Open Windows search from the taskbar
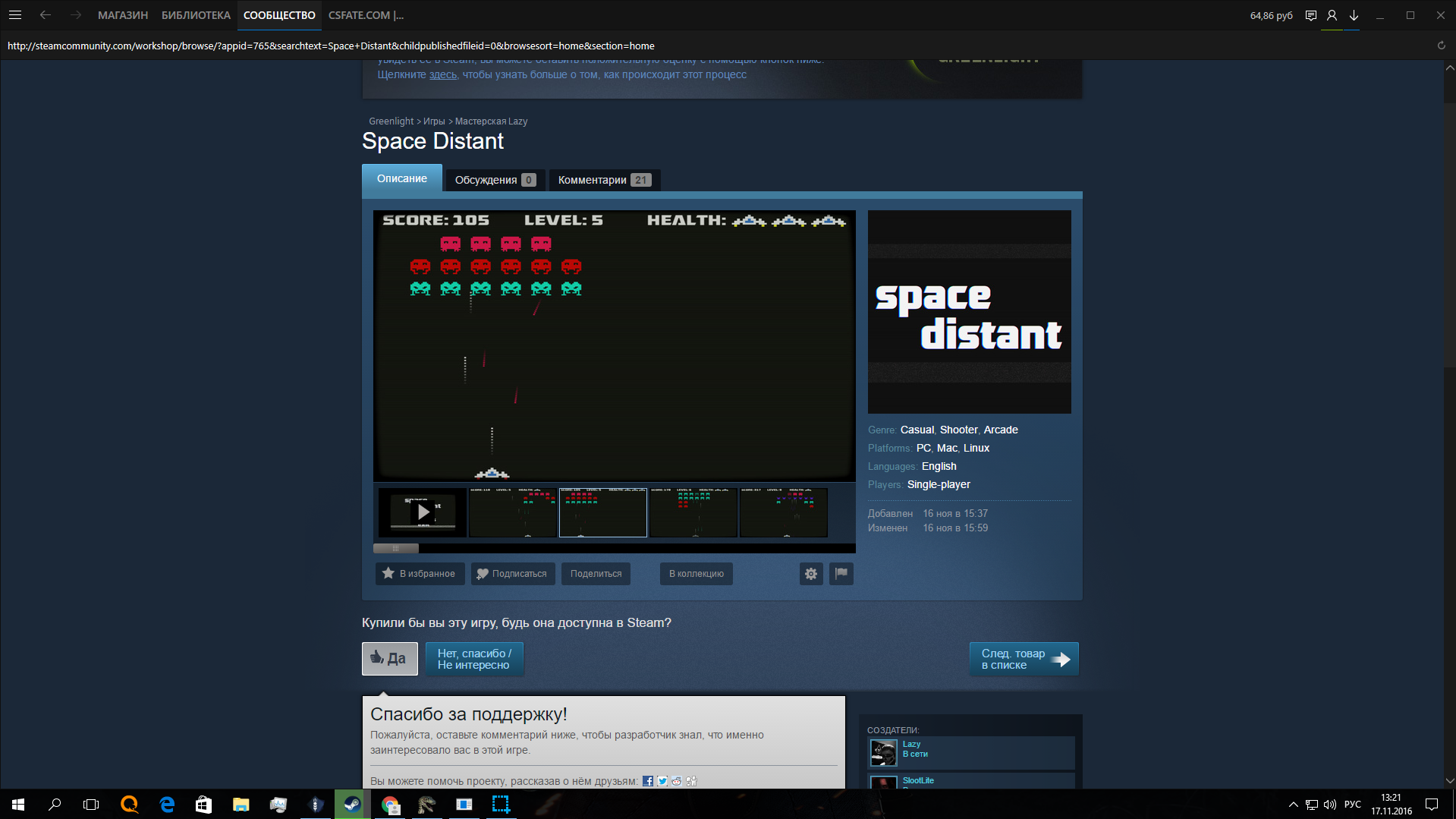 coord(55,805)
